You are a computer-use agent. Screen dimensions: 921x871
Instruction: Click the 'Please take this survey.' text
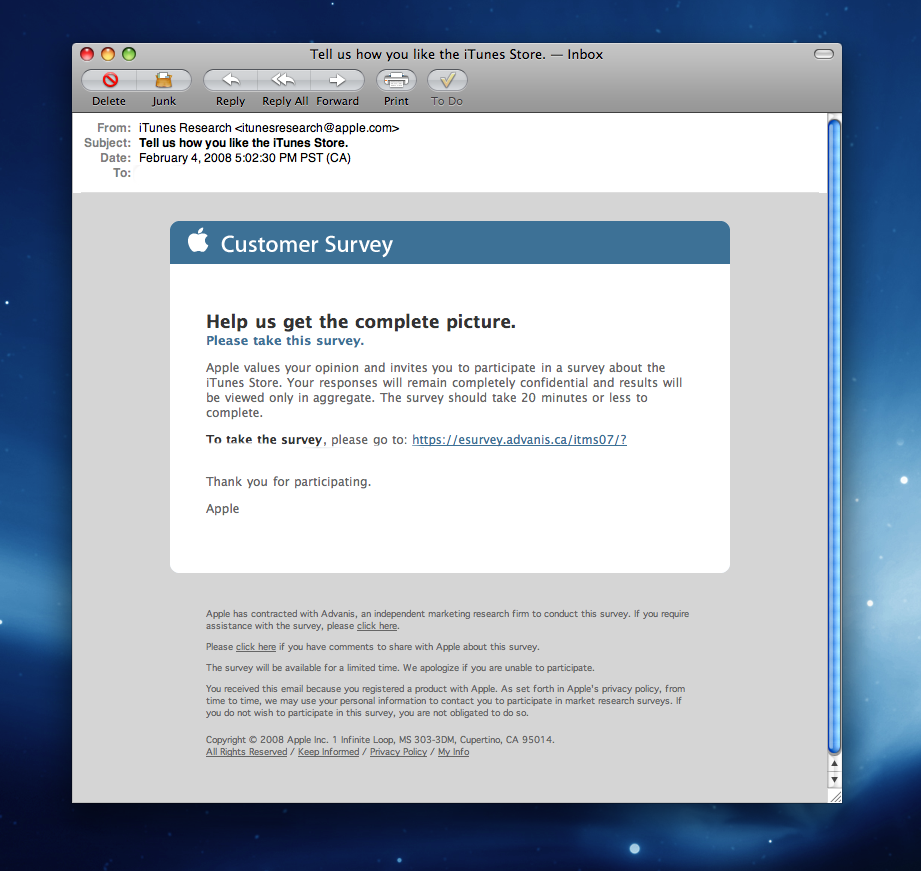tap(285, 341)
